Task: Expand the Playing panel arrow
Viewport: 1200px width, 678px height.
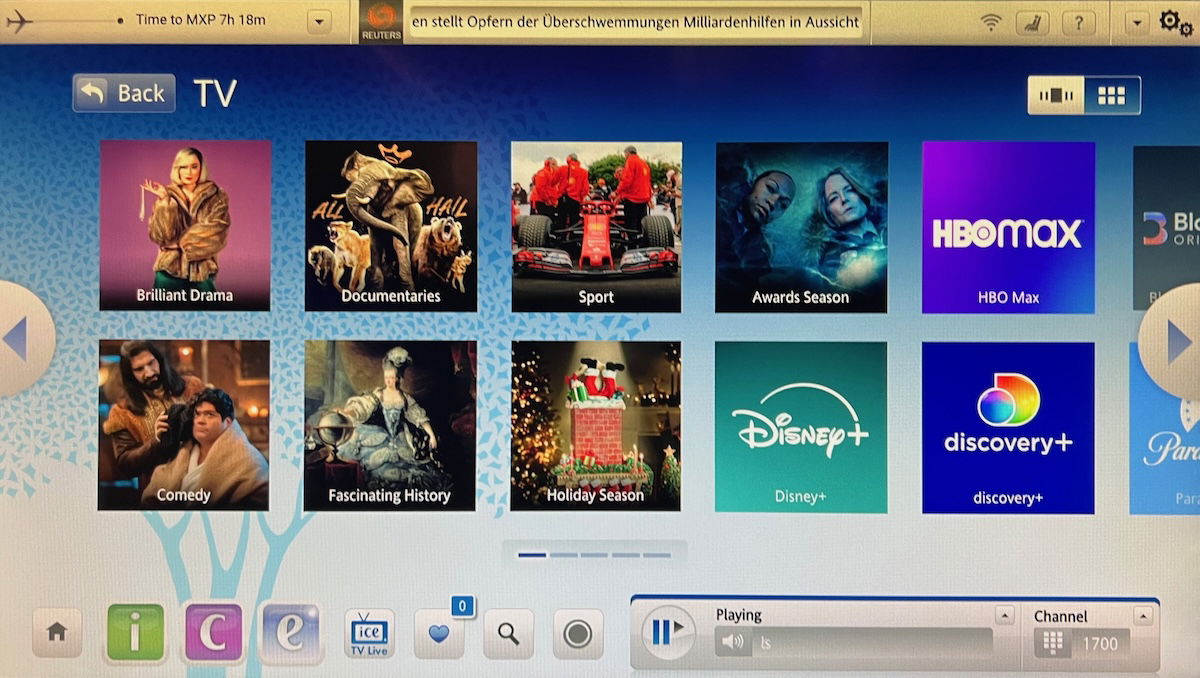Action: (x=1005, y=615)
